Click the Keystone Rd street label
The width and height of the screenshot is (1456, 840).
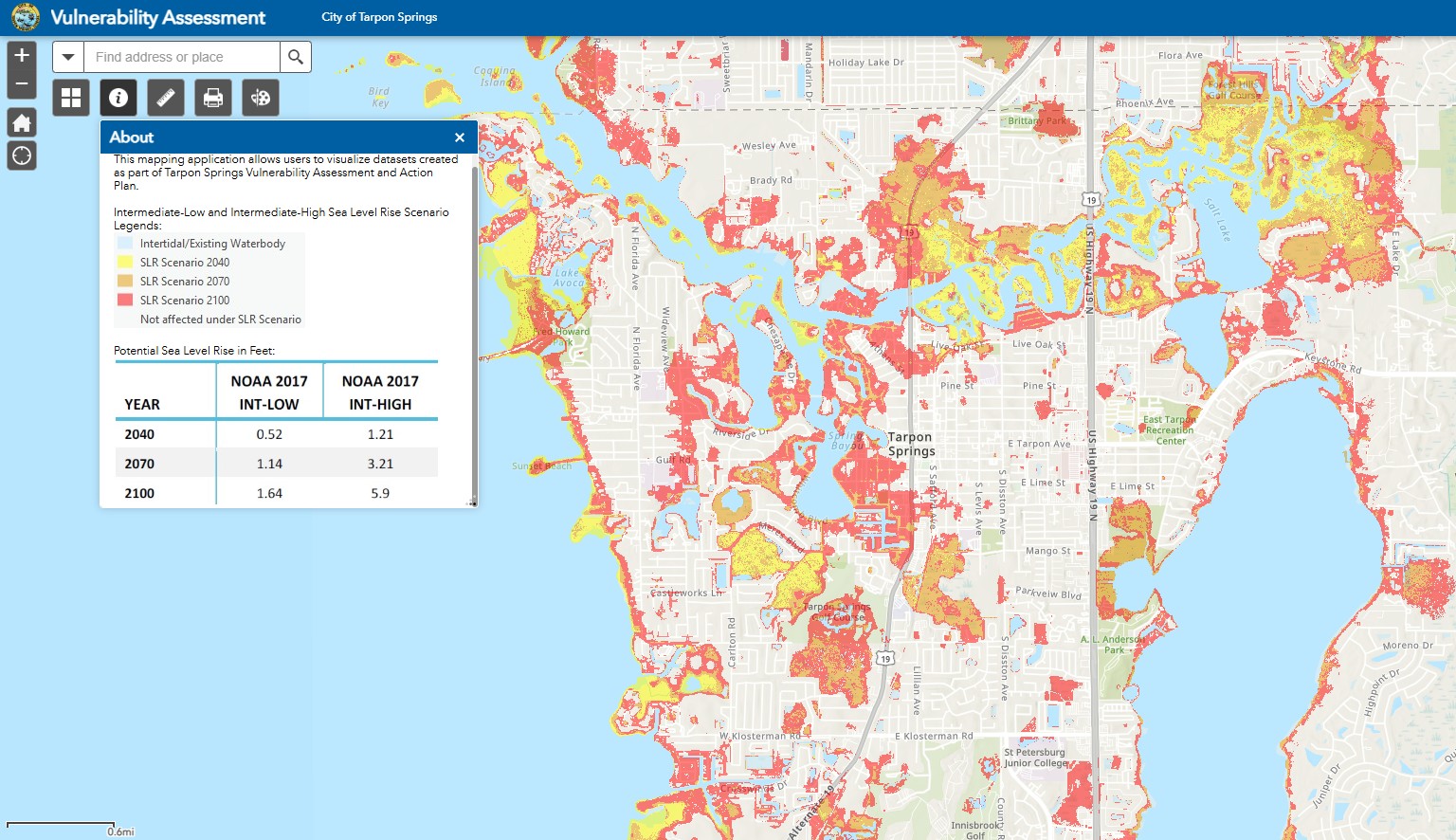click(1334, 362)
